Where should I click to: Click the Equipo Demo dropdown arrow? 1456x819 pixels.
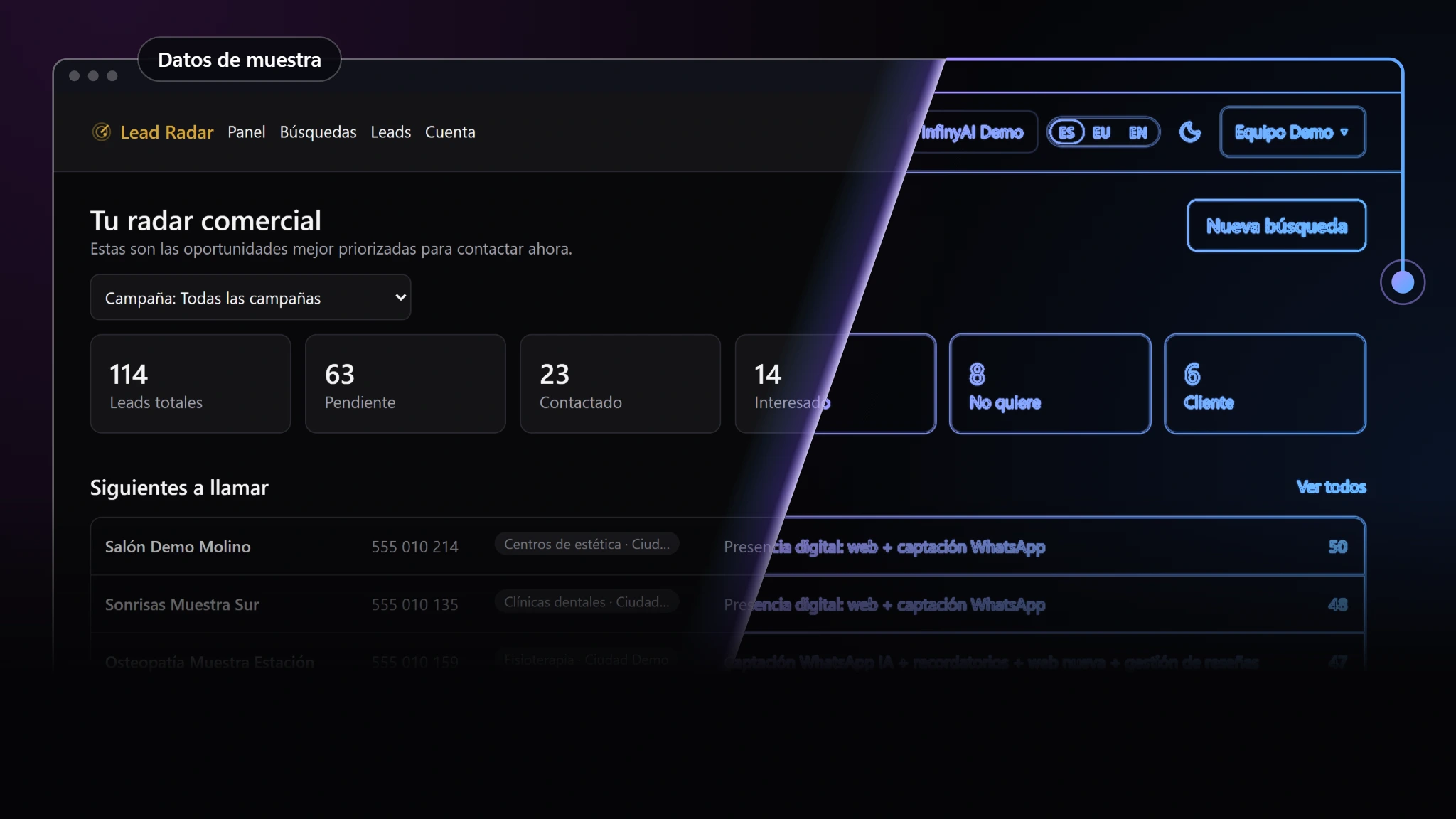(1344, 132)
